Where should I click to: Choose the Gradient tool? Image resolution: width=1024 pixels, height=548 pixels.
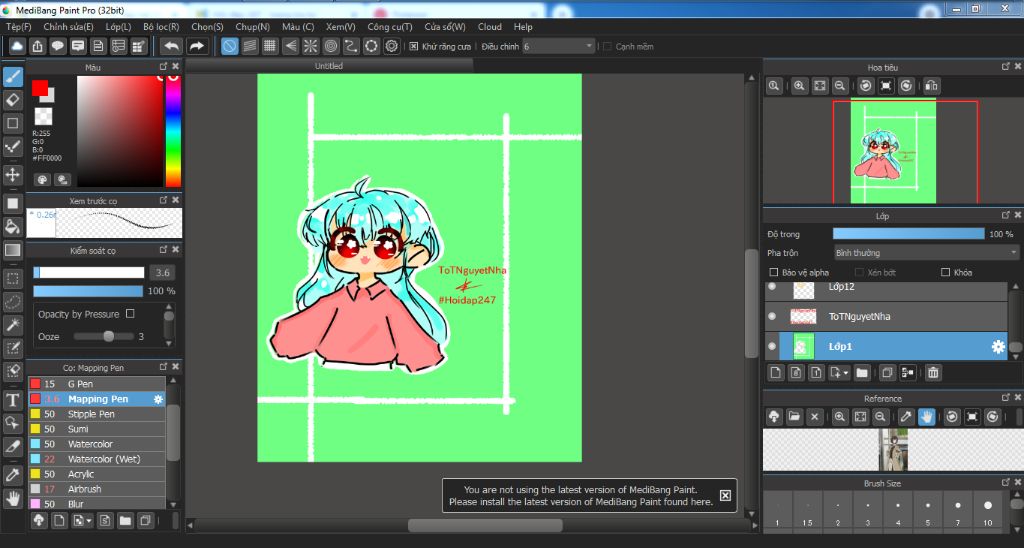click(x=12, y=250)
